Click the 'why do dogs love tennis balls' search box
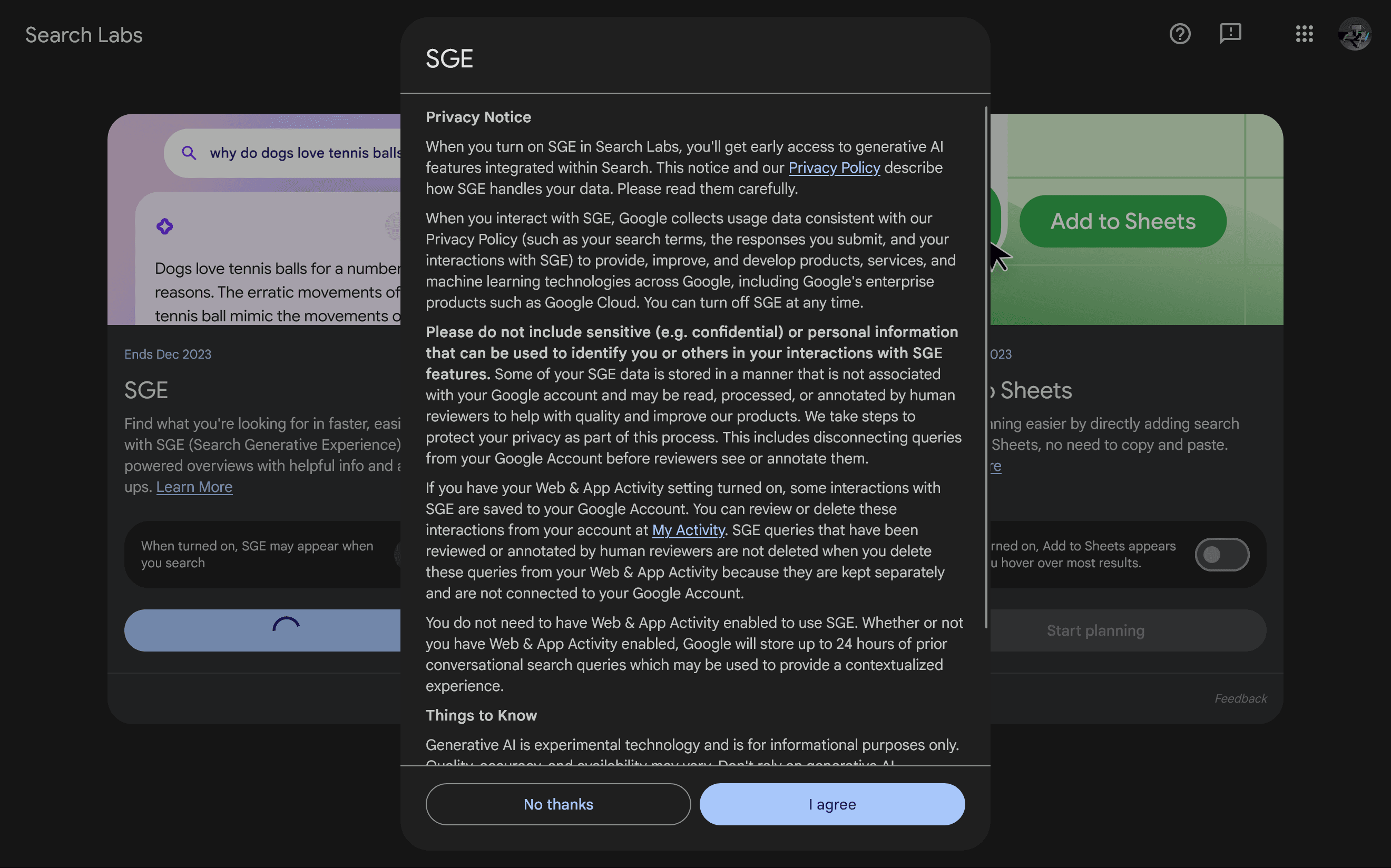Image resolution: width=1391 pixels, height=868 pixels. tap(282, 153)
